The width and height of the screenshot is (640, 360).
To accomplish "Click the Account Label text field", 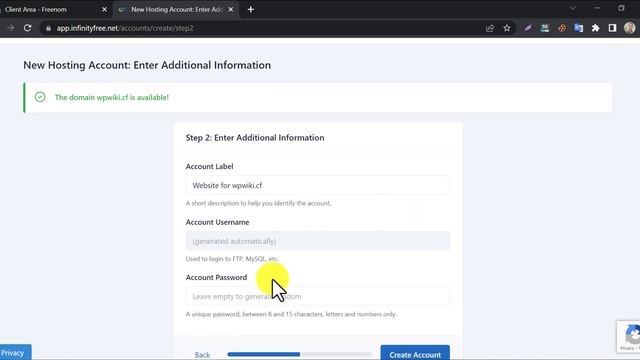I will point(318,185).
